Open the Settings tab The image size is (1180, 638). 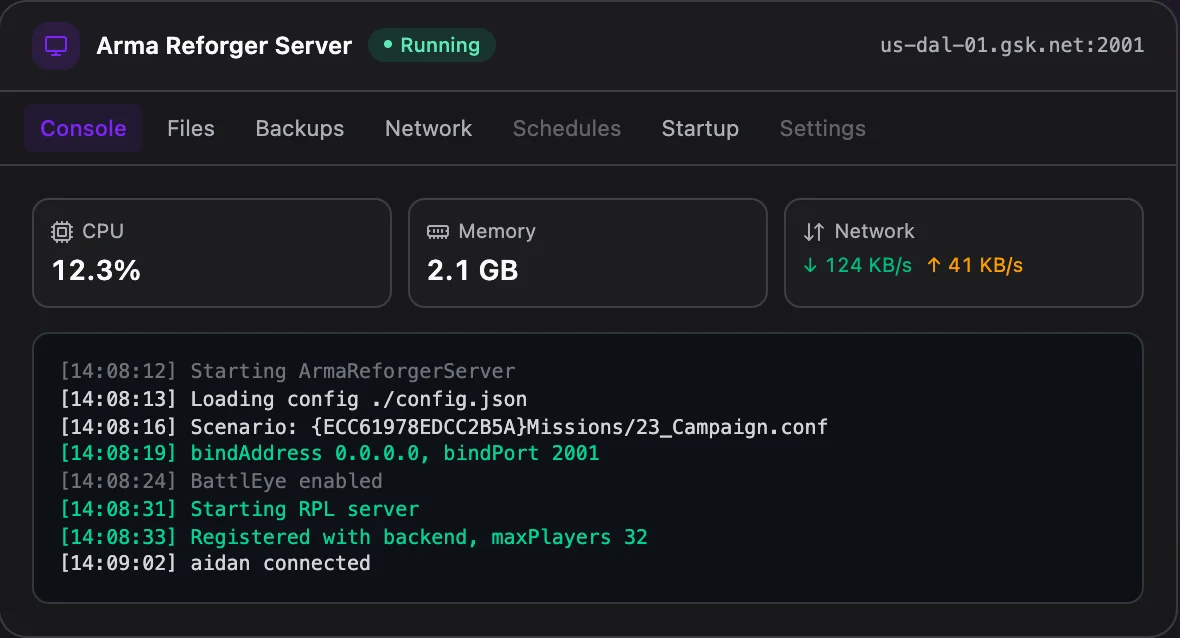[x=823, y=129]
